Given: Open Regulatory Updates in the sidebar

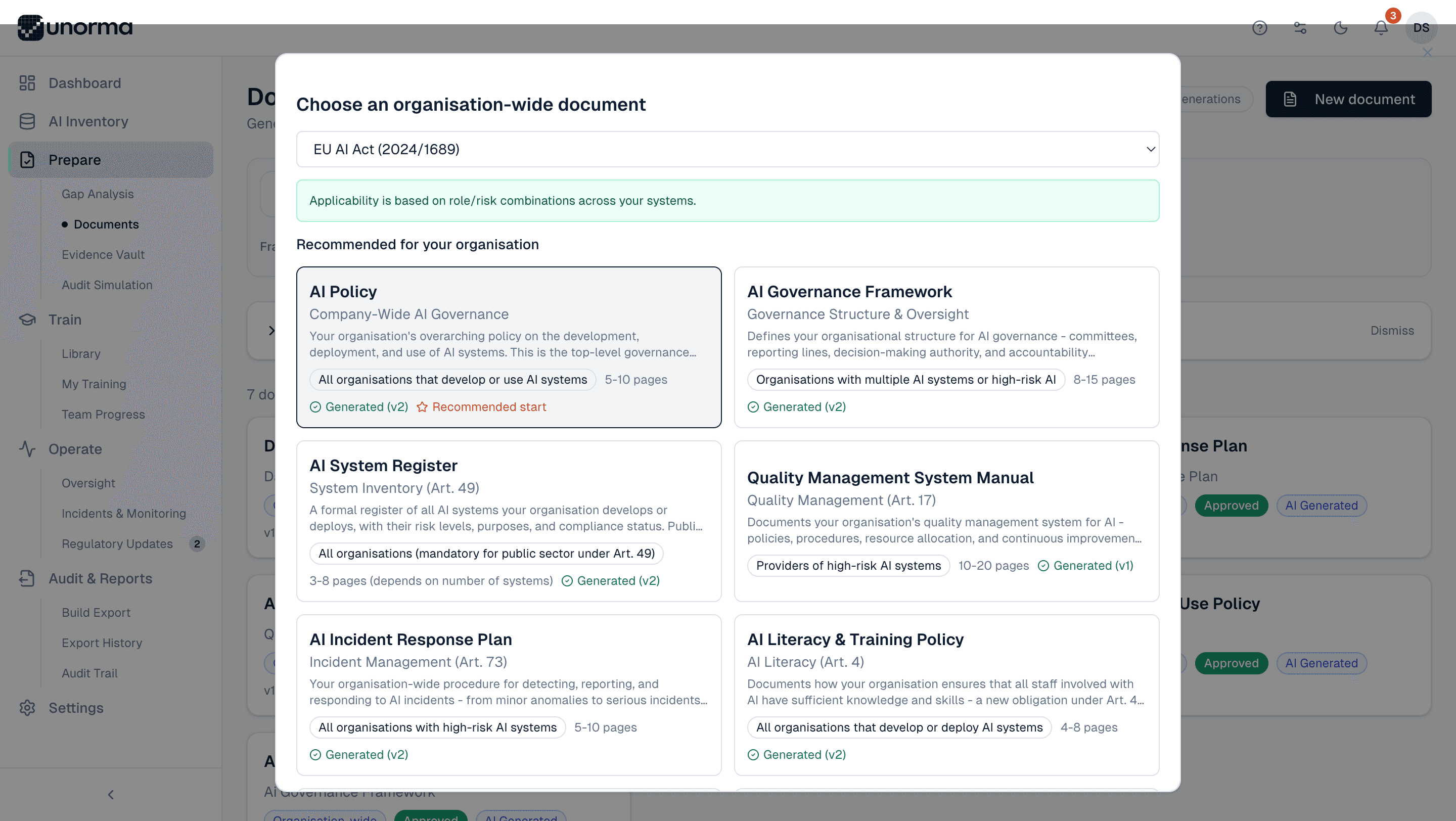Looking at the screenshot, I should (x=117, y=544).
